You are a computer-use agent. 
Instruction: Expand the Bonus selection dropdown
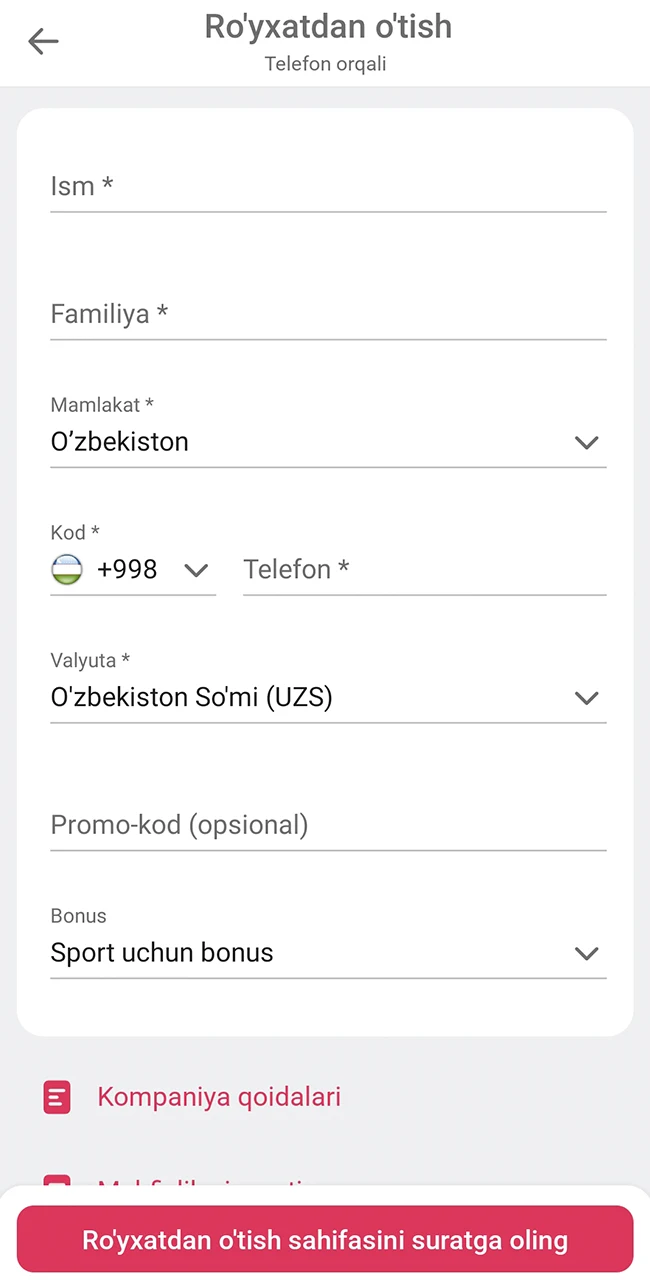tap(586, 953)
